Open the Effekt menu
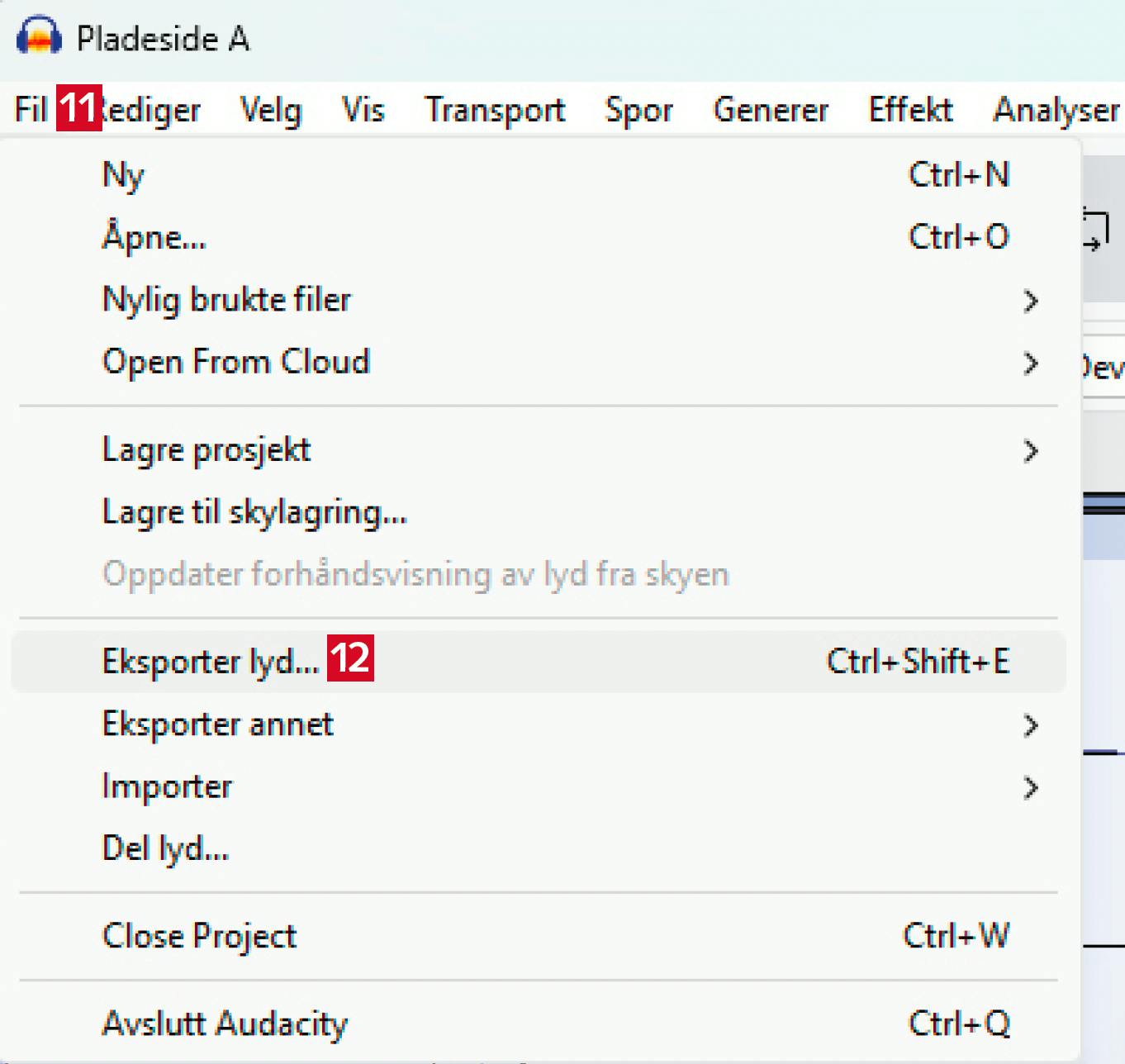1125x1064 pixels. coord(910,110)
